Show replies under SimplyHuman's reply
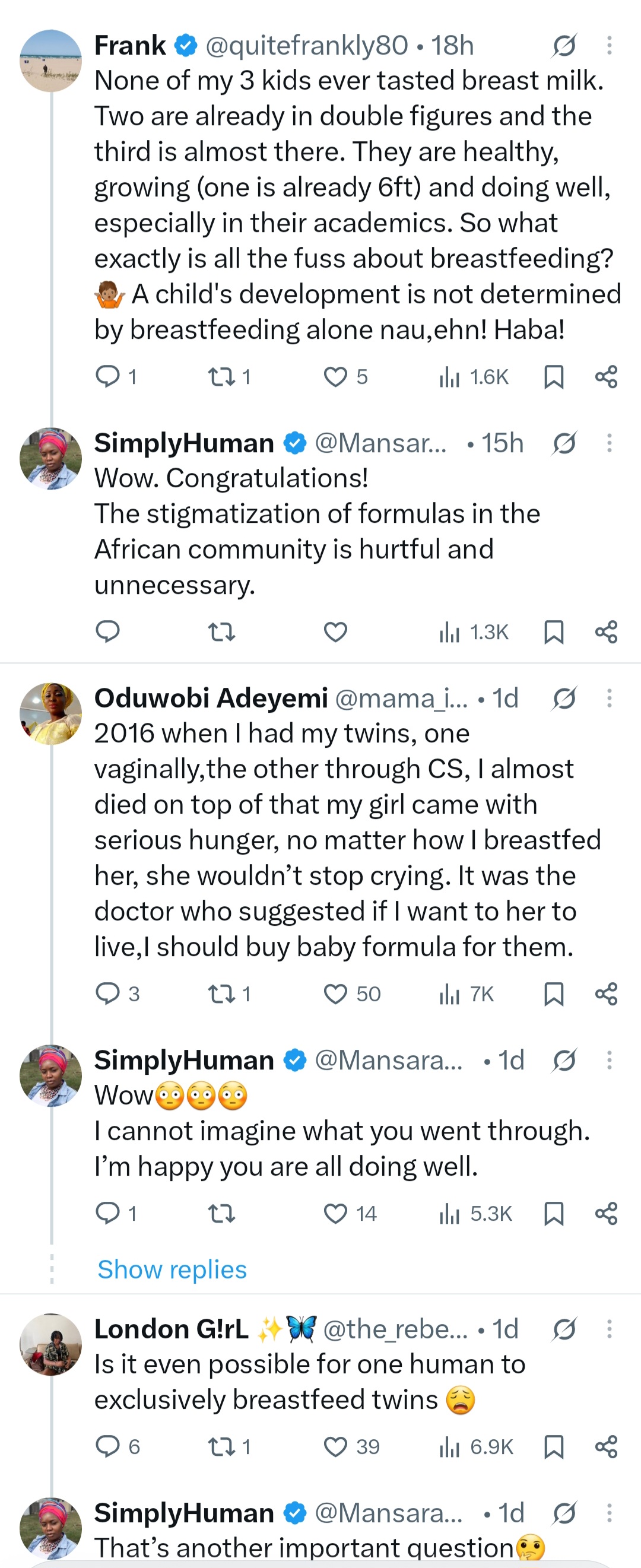641x1568 pixels. pos(172,1269)
